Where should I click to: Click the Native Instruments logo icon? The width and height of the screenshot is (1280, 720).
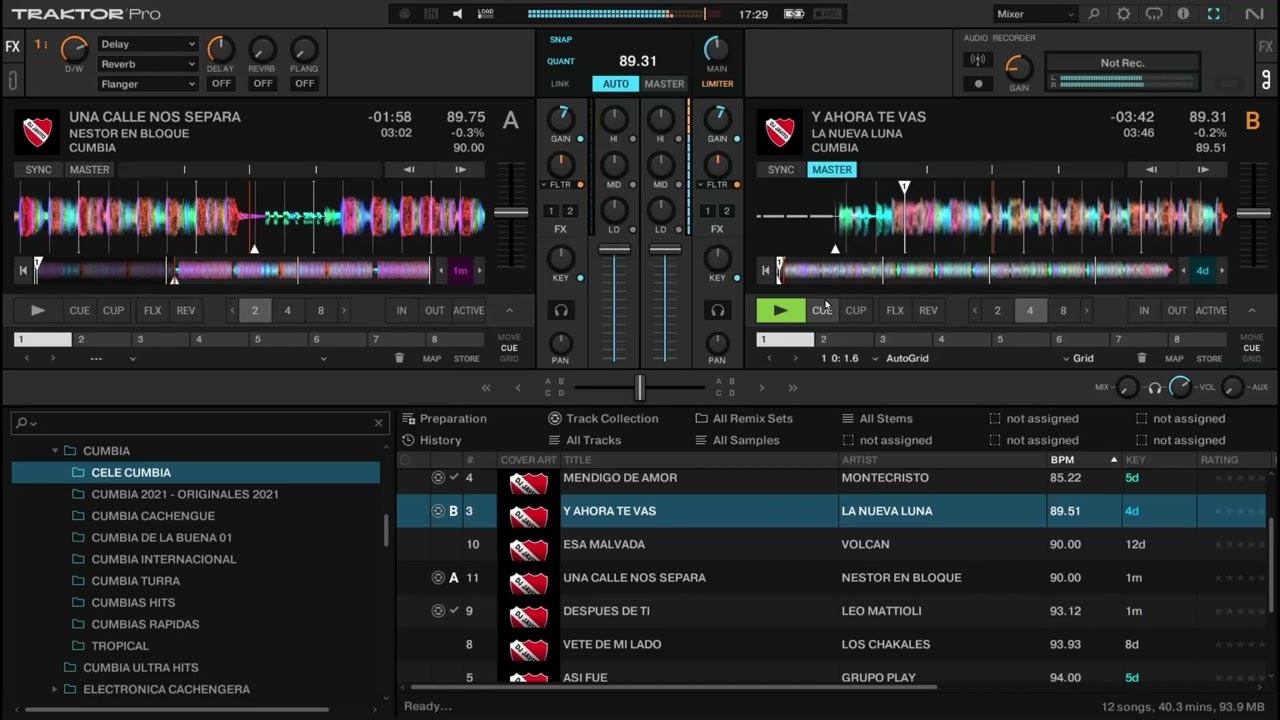coord(1254,14)
